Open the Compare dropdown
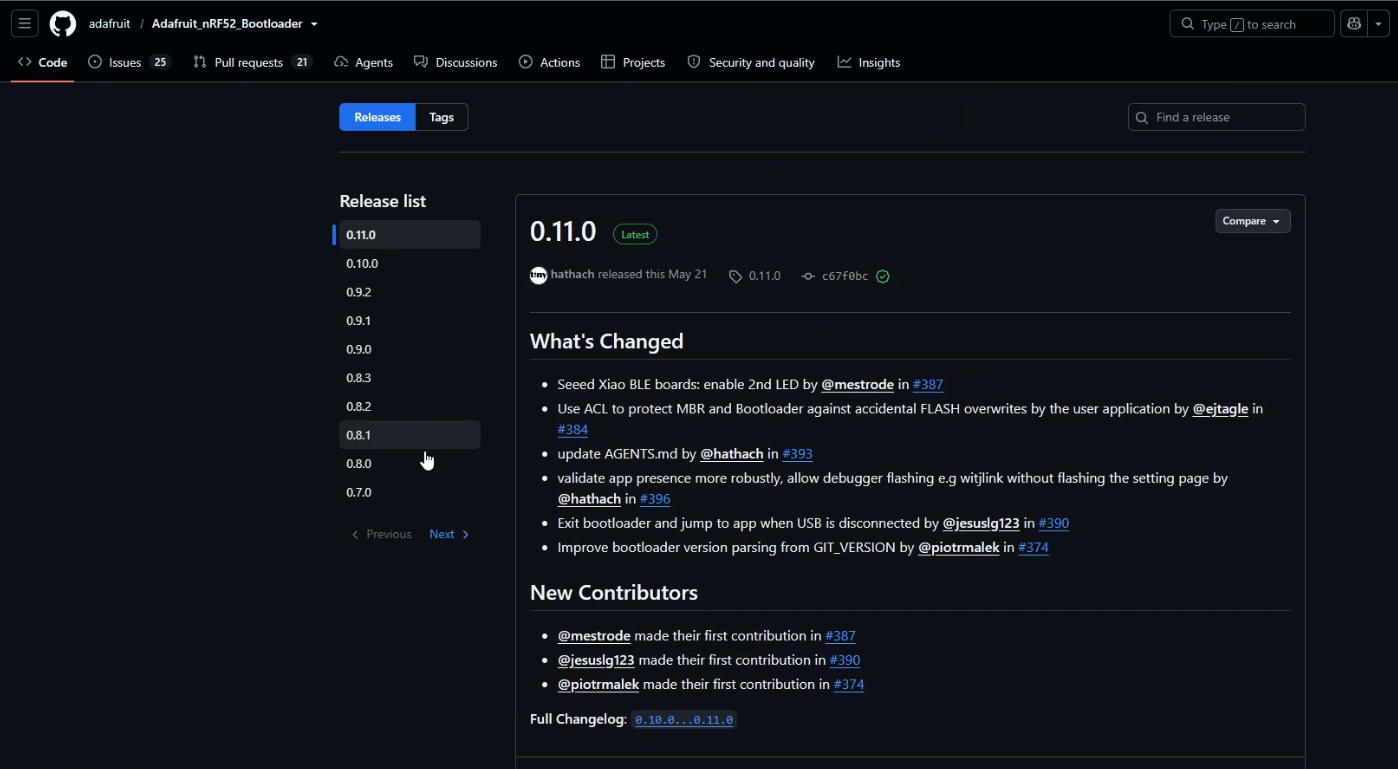 (1252, 221)
